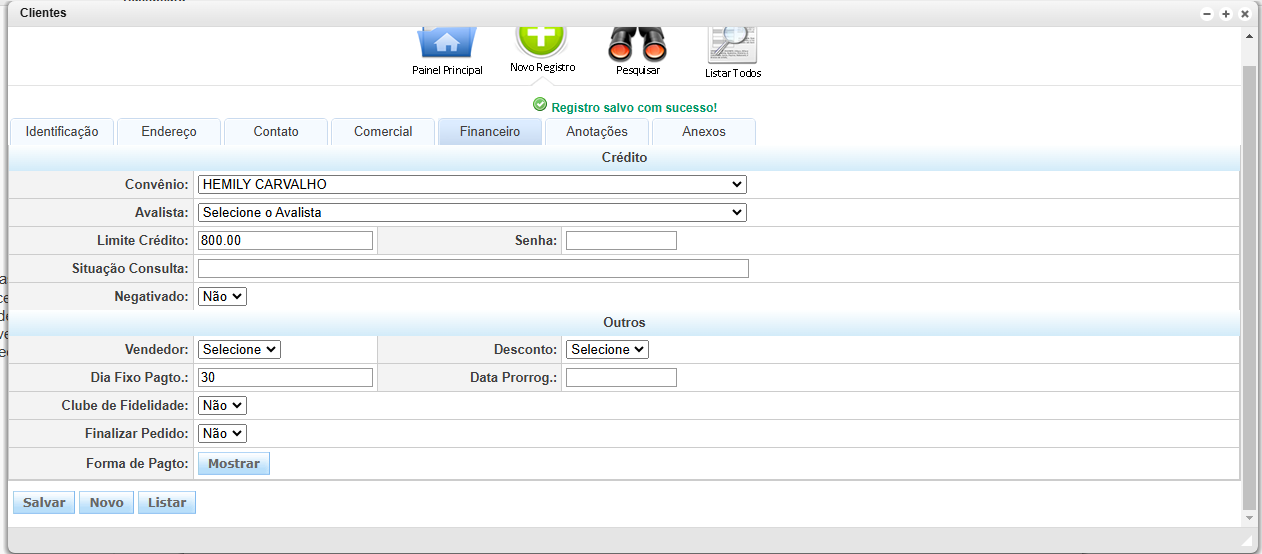1262x554 pixels.
Task: Click the Listar Todos icon
Action: (x=732, y=42)
